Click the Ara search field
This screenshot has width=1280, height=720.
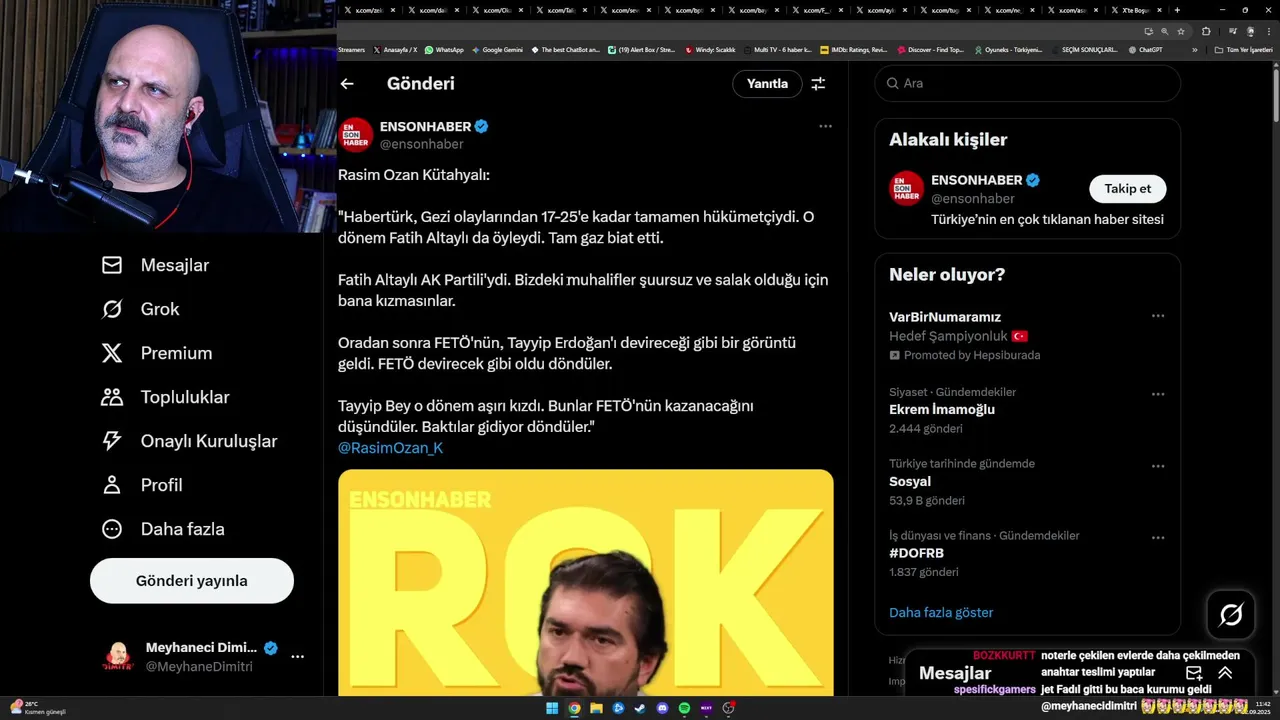(x=1027, y=84)
